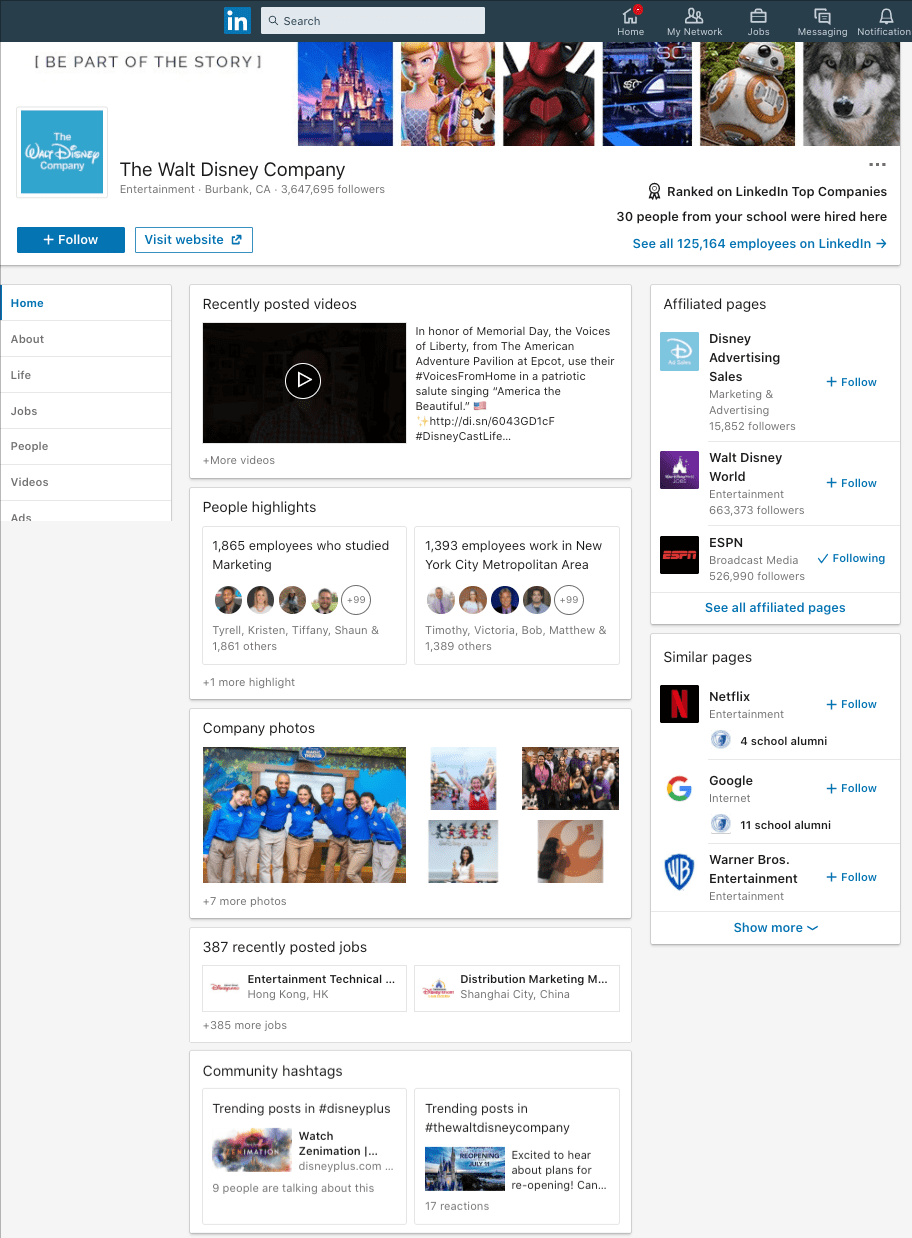Play the Voices of Liberty video
Screen dimensions: 912x1238
pyautogui.click(x=303, y=382)
